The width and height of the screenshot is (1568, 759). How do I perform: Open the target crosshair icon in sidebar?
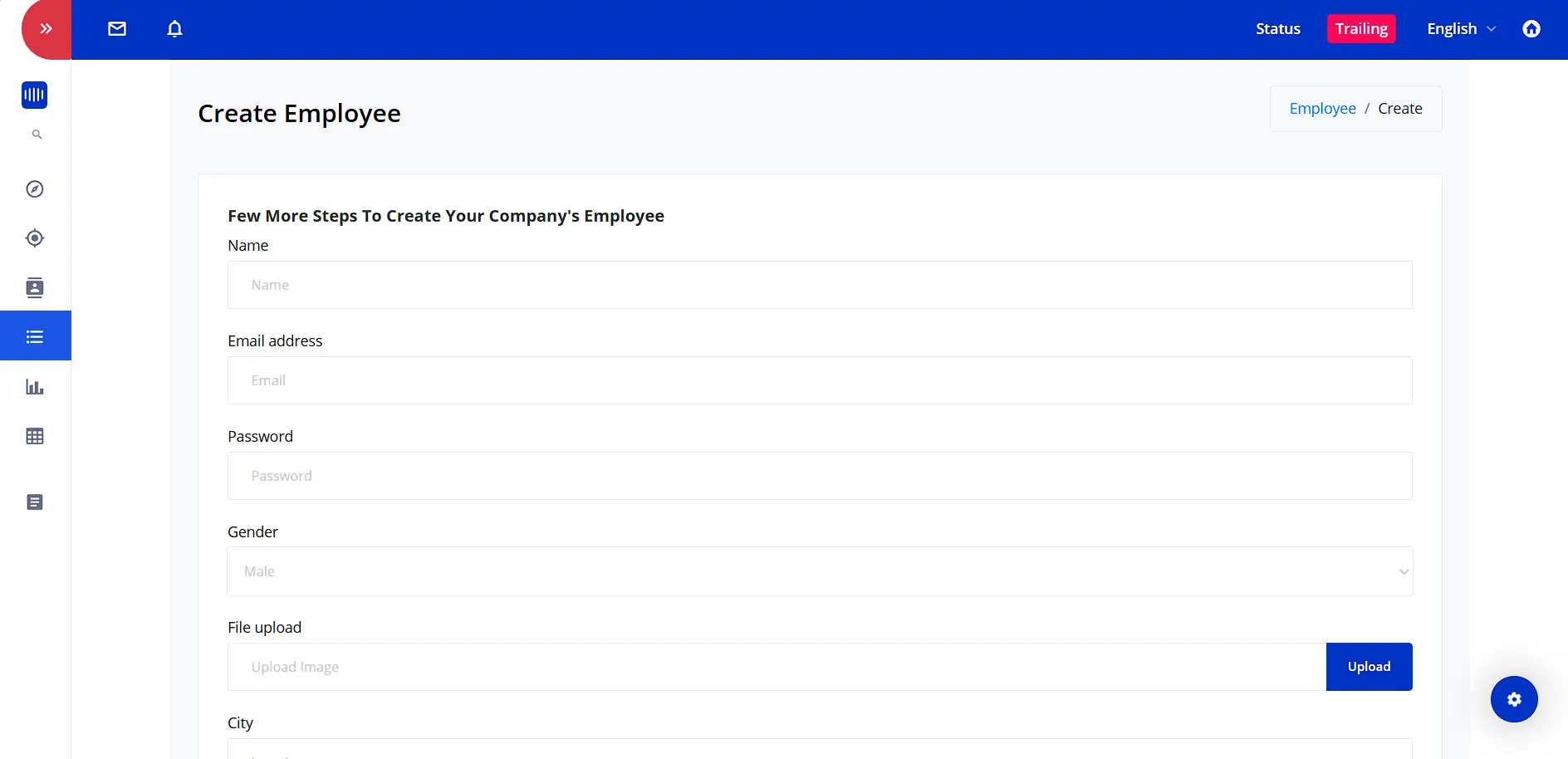pyautogui.click(x=35, y=238)
